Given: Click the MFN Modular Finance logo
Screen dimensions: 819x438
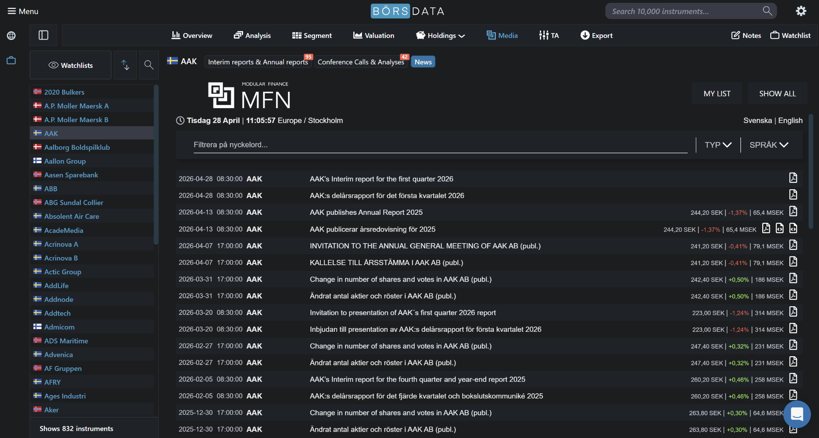Looking at the screenshot, I should 249,94.
